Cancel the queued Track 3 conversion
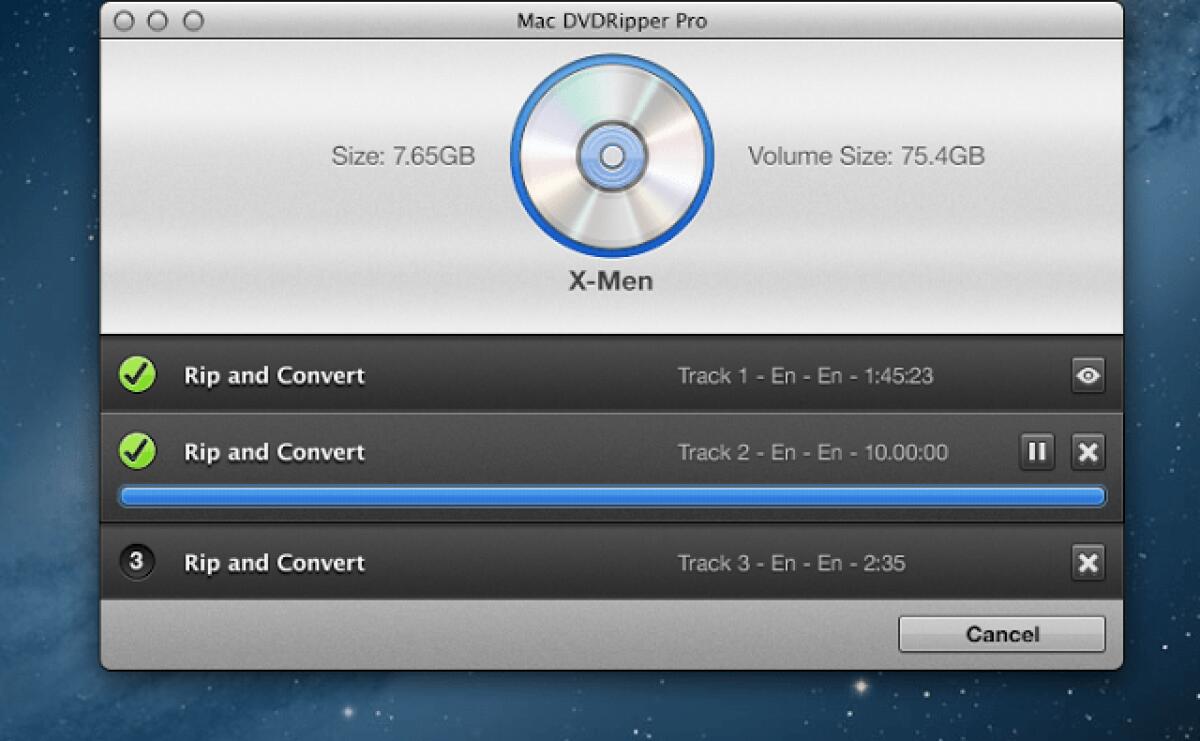 [1088, 563]
